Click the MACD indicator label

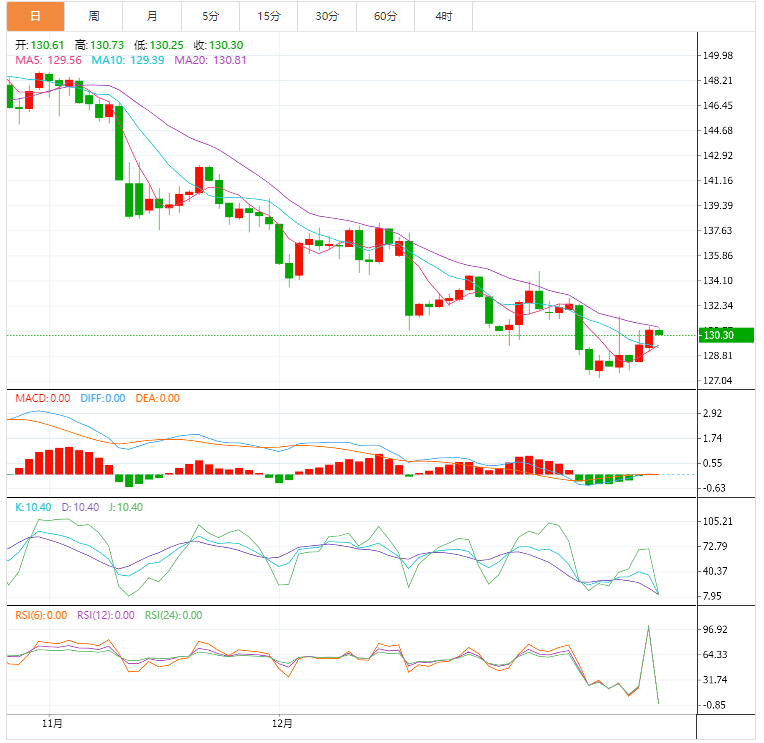click(x=42, y=398)
